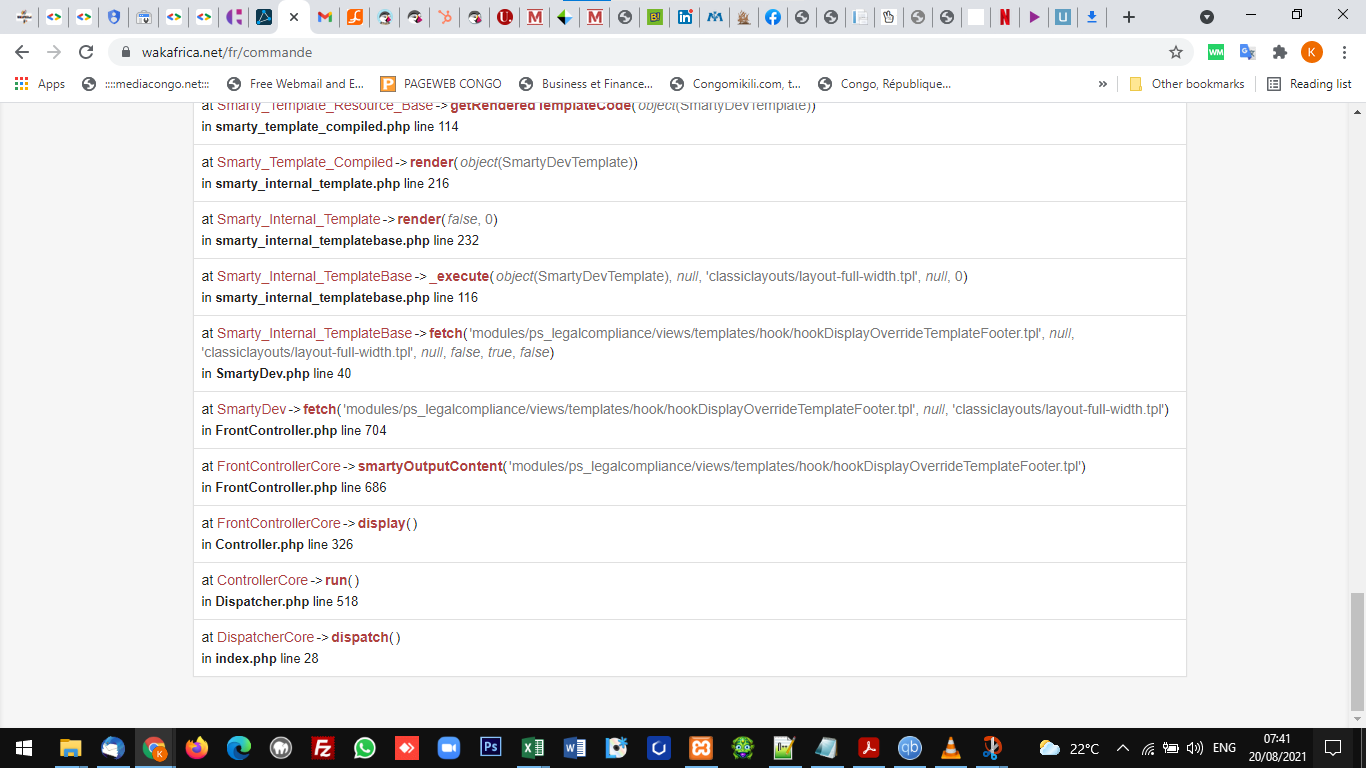Open Excel from the taskbar

pyautogui.click(x=532, y=748)
